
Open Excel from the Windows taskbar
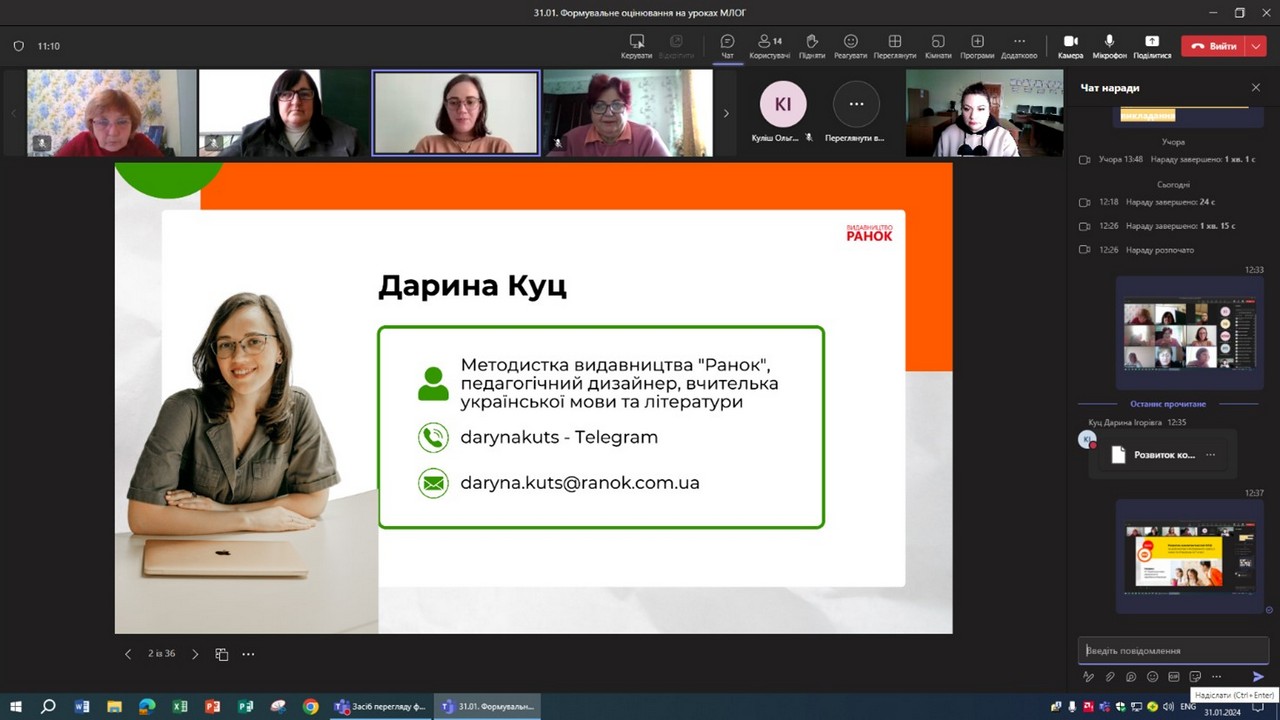(180, 706)
